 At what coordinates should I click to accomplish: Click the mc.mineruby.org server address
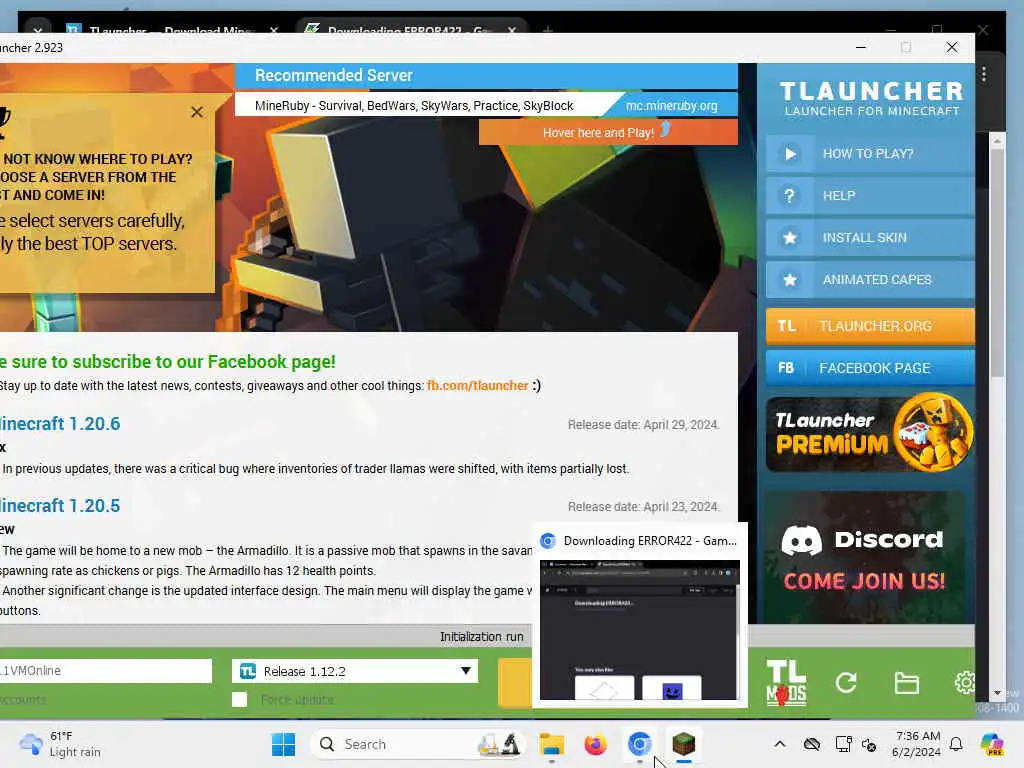click(671, 106)
